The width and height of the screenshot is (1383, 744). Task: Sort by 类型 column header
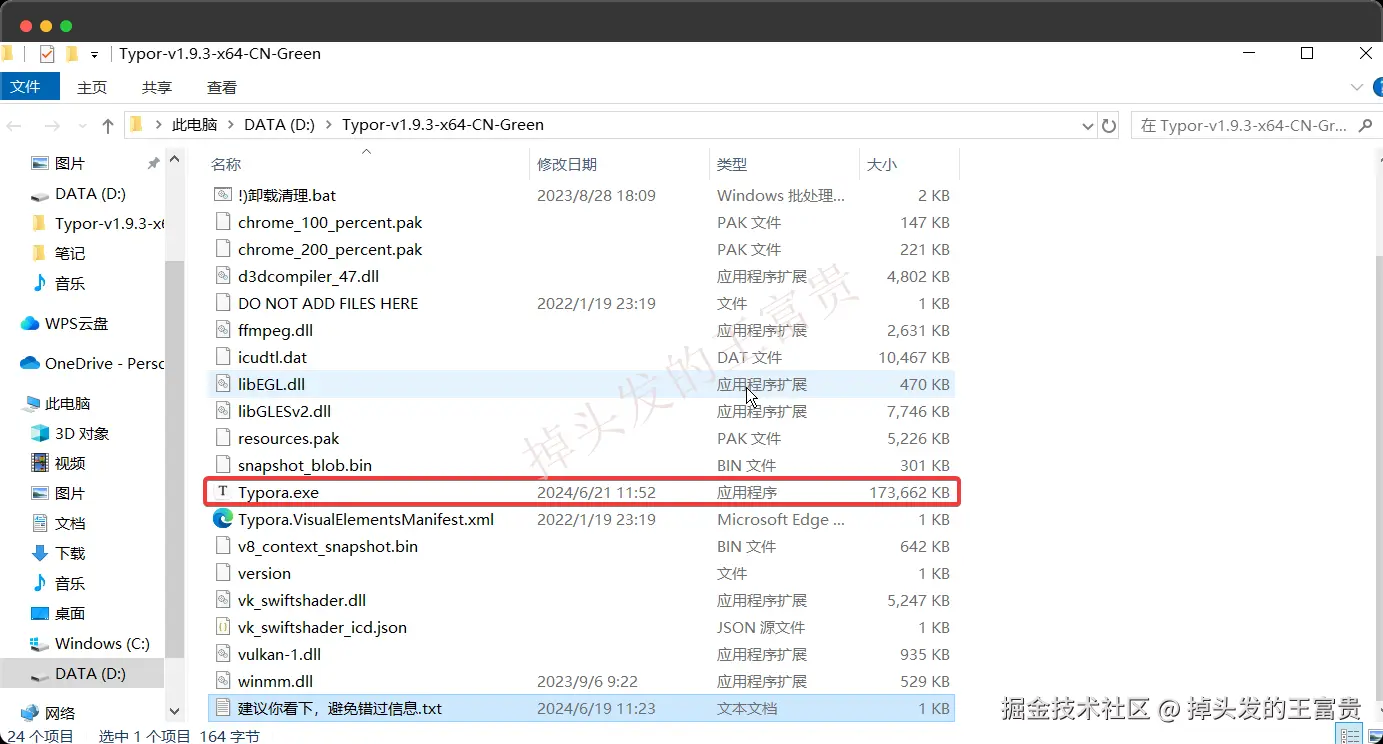point(732,164)
